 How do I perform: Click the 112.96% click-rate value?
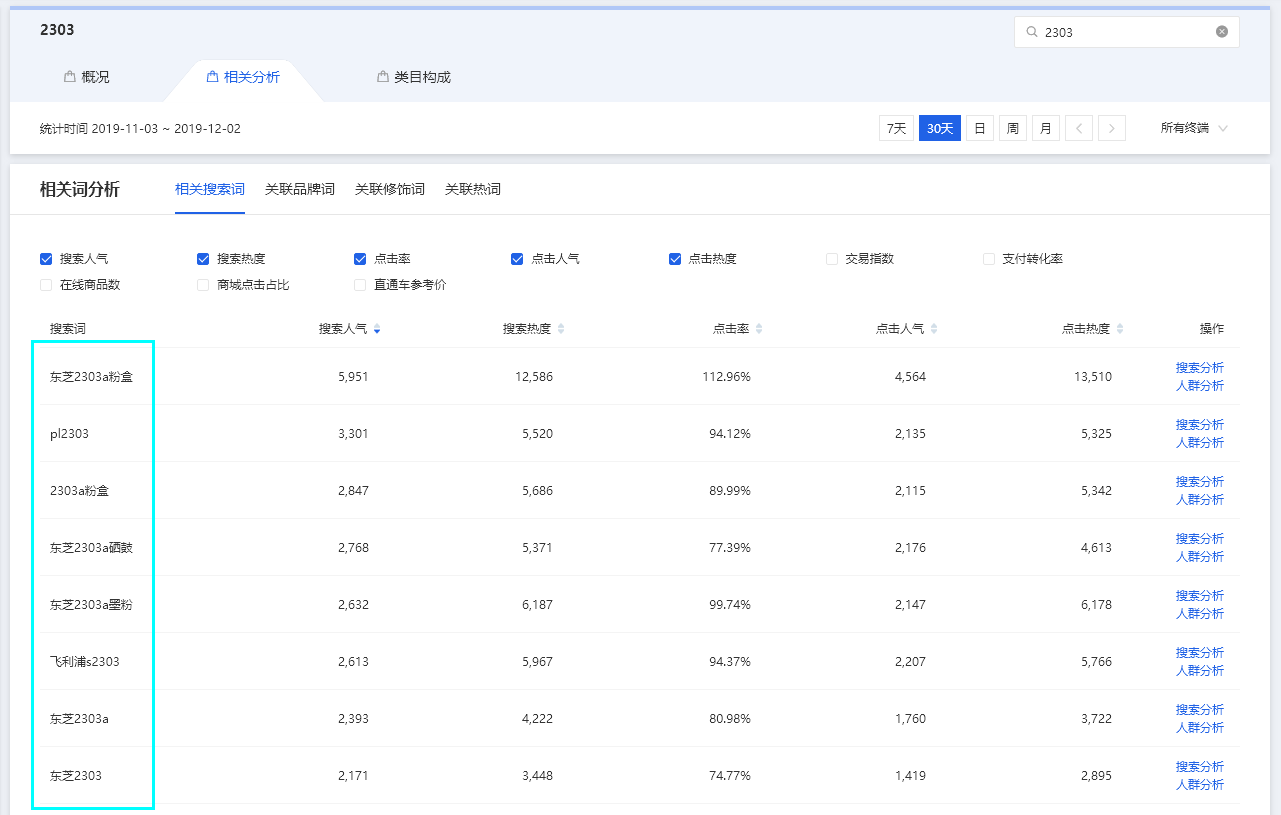[x=726, y=377]
